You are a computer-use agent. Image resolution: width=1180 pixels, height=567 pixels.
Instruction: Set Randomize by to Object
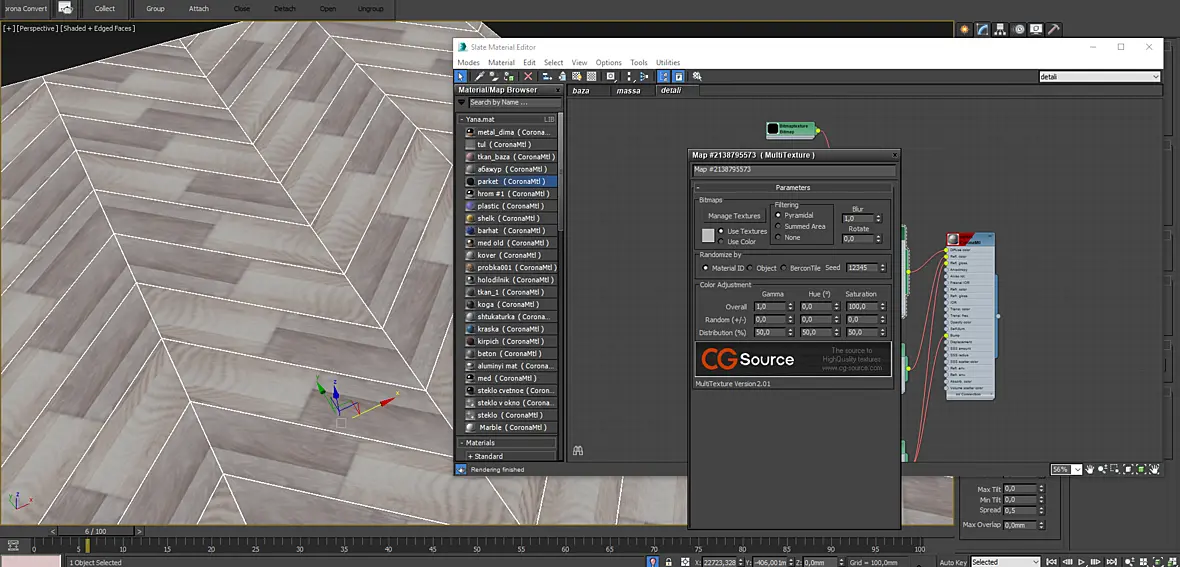[x=762, y=267]
